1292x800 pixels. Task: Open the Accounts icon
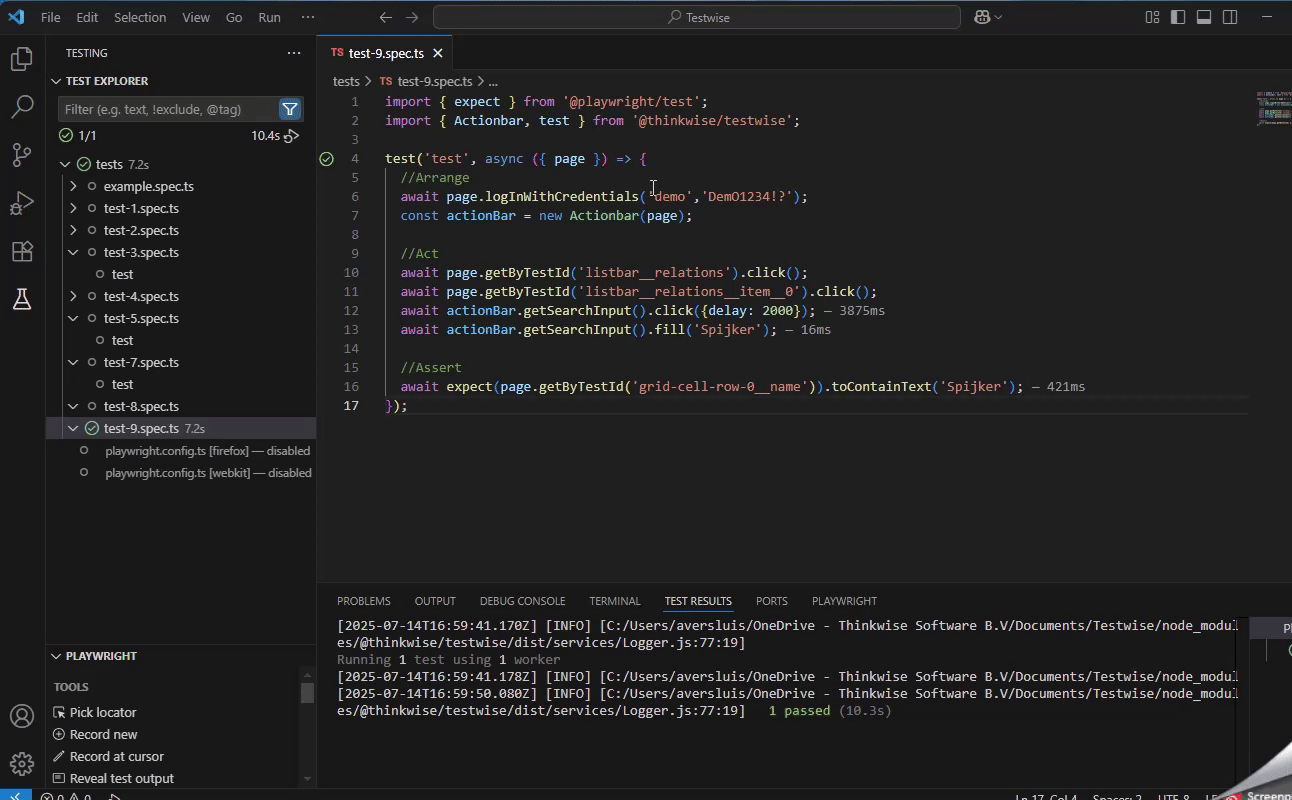[22, 716]
